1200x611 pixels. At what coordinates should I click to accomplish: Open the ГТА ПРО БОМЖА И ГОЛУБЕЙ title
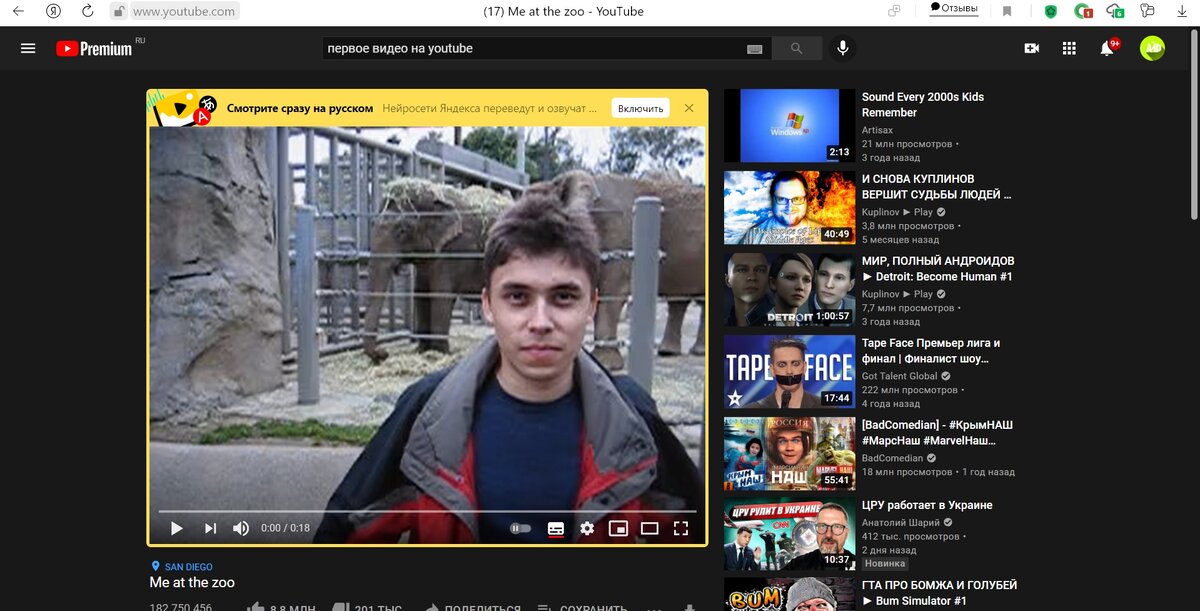click(x=939, y=593)
